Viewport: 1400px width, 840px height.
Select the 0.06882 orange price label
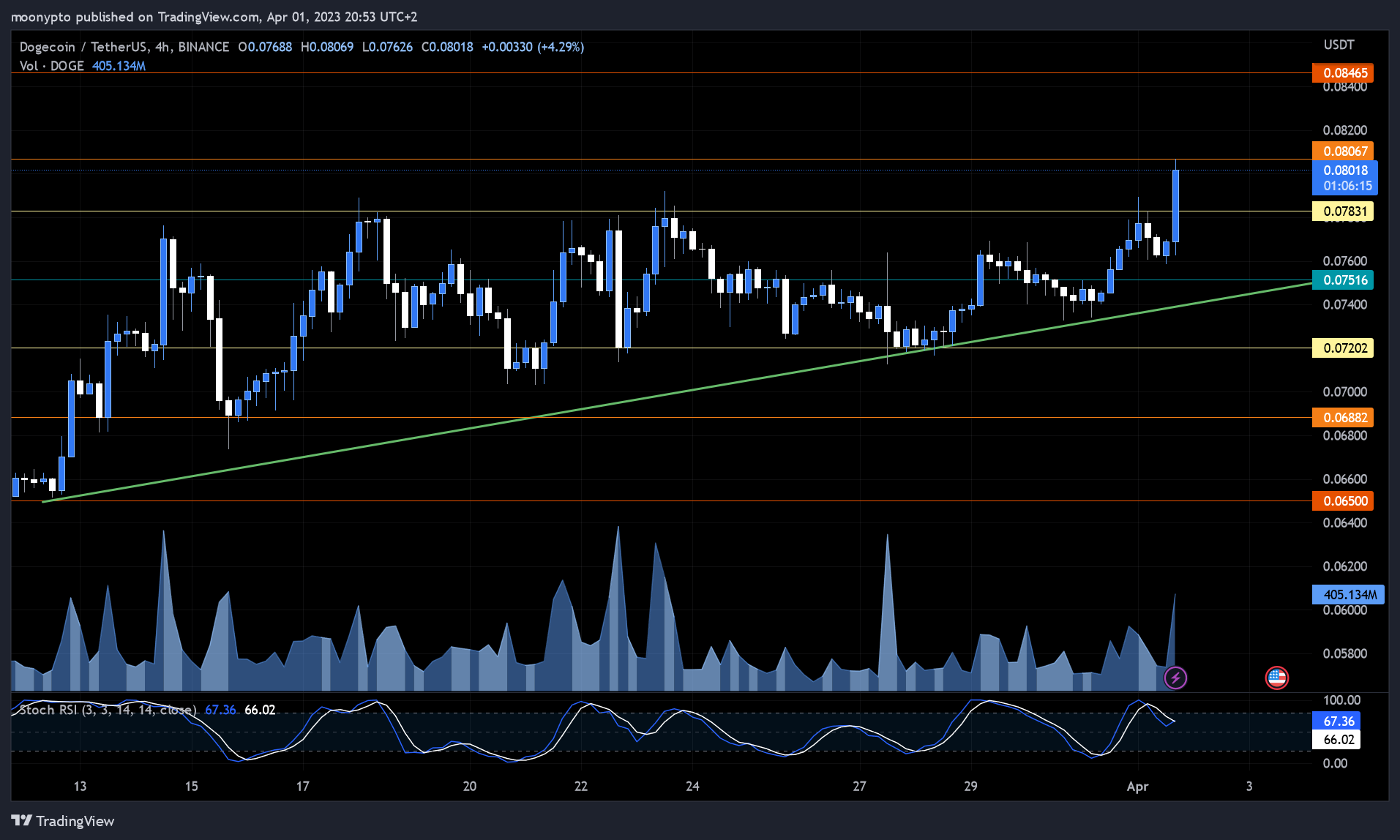pyautogui.click(x=1343, y=418)
